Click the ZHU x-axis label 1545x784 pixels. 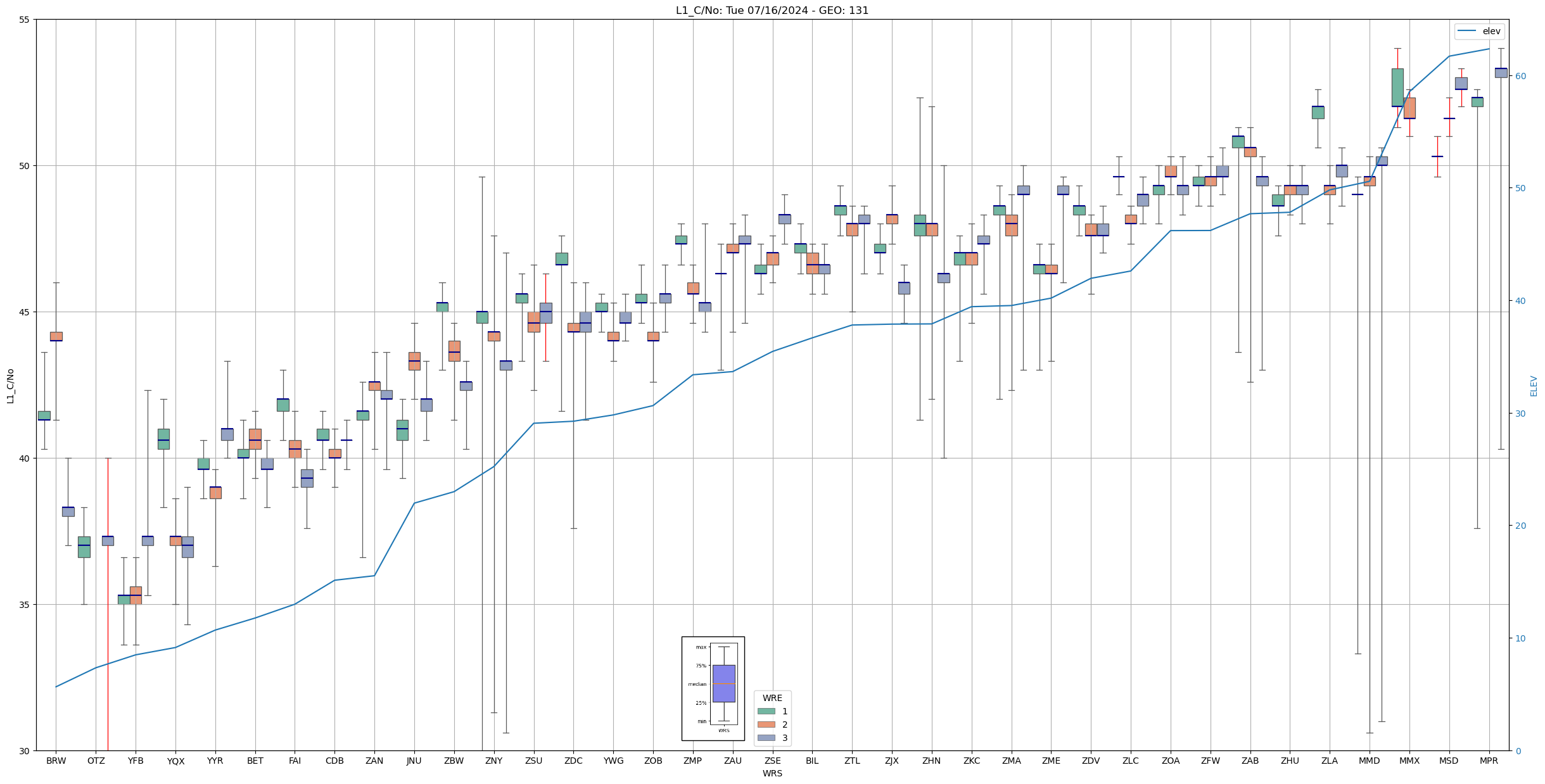click(x=1290, y=761)
